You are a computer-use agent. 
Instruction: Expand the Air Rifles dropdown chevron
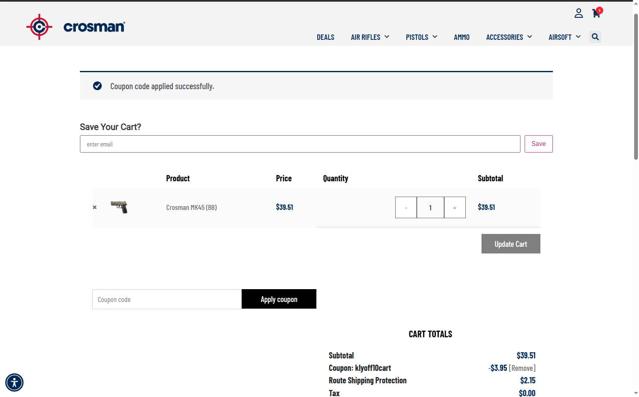tap(386, 37)
